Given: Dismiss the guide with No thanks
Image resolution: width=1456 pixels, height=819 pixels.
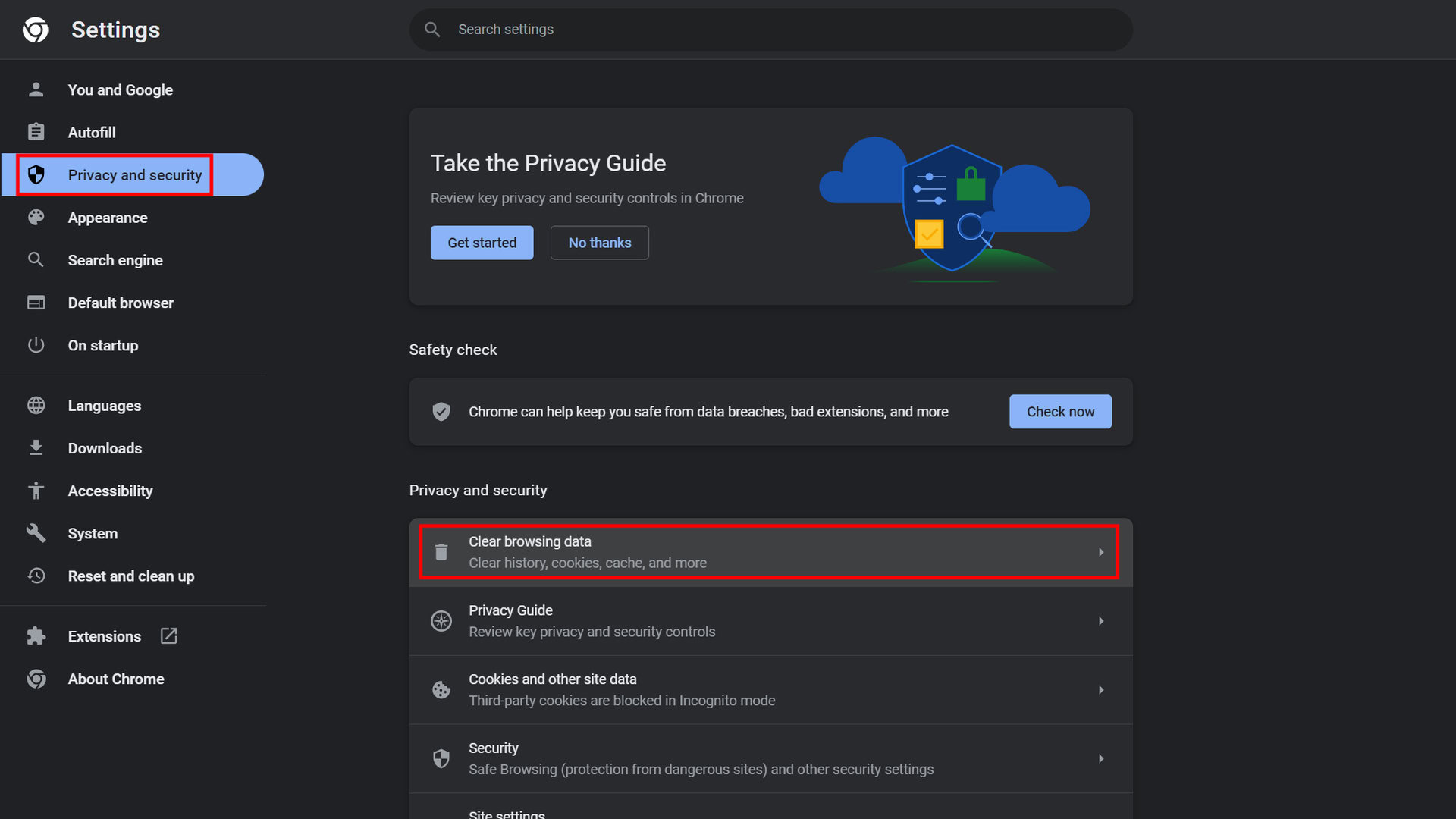Looking at the screenshot, I should (x=599, y=243).
